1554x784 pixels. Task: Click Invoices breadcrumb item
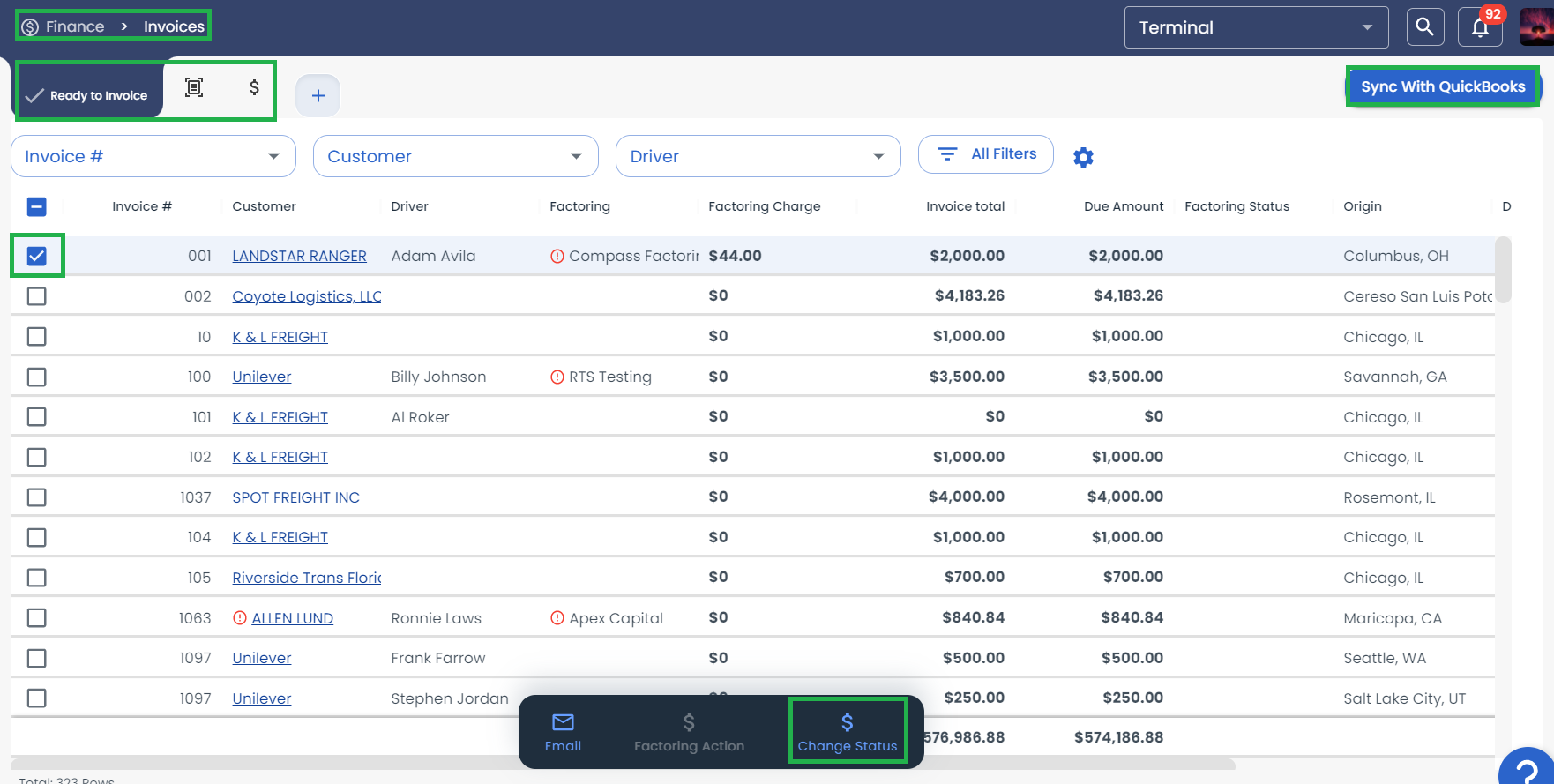point(174,26)
